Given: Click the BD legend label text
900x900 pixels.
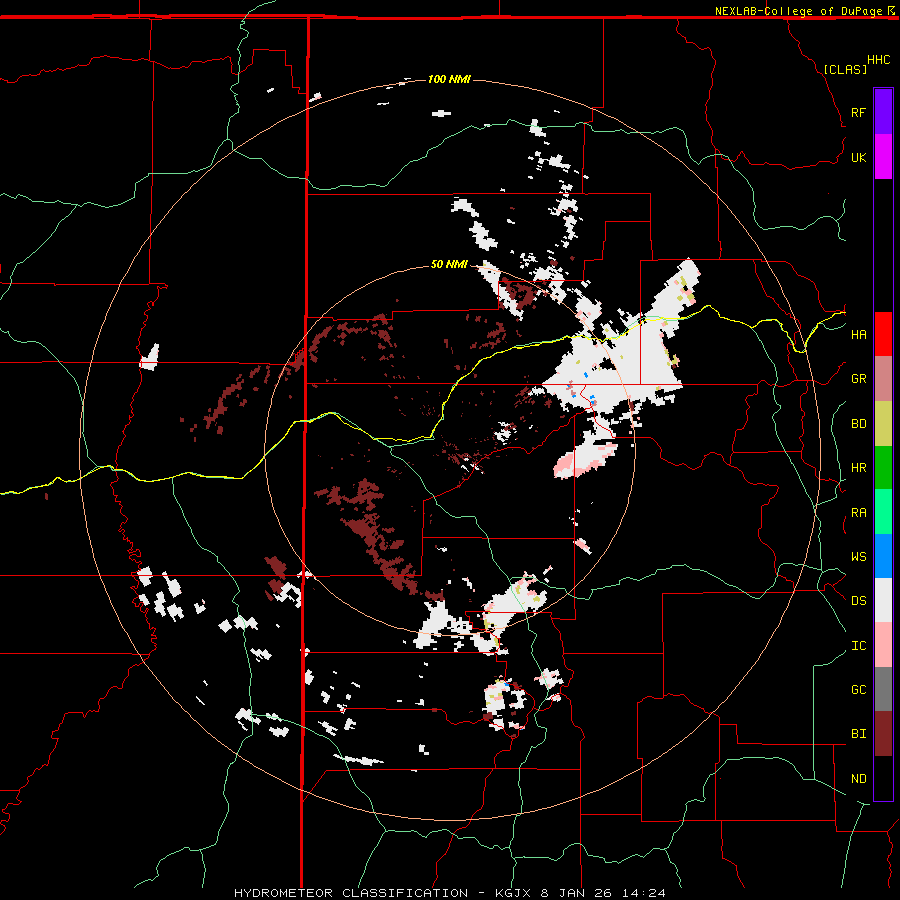Looking at the screenshot, I should [x=858, y=424].
